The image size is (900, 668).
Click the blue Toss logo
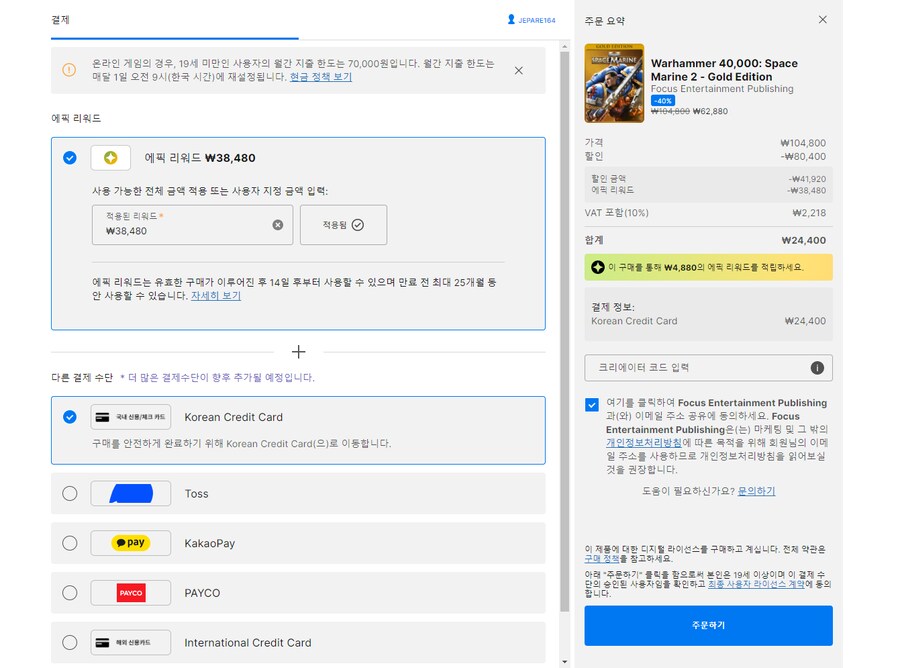[131, 494]
